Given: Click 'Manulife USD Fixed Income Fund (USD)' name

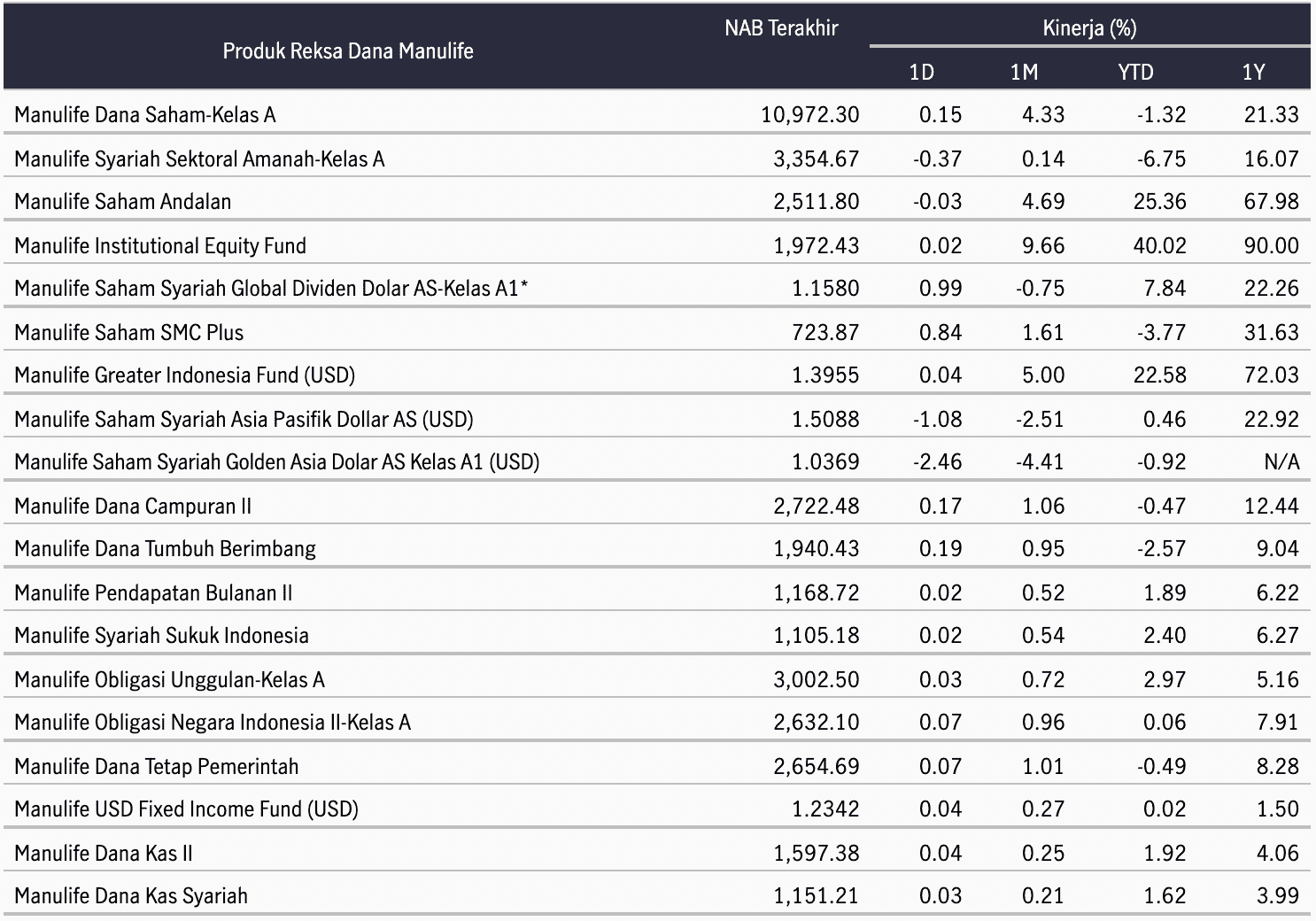Looking at the screenshot, I should tap(186, 809).
